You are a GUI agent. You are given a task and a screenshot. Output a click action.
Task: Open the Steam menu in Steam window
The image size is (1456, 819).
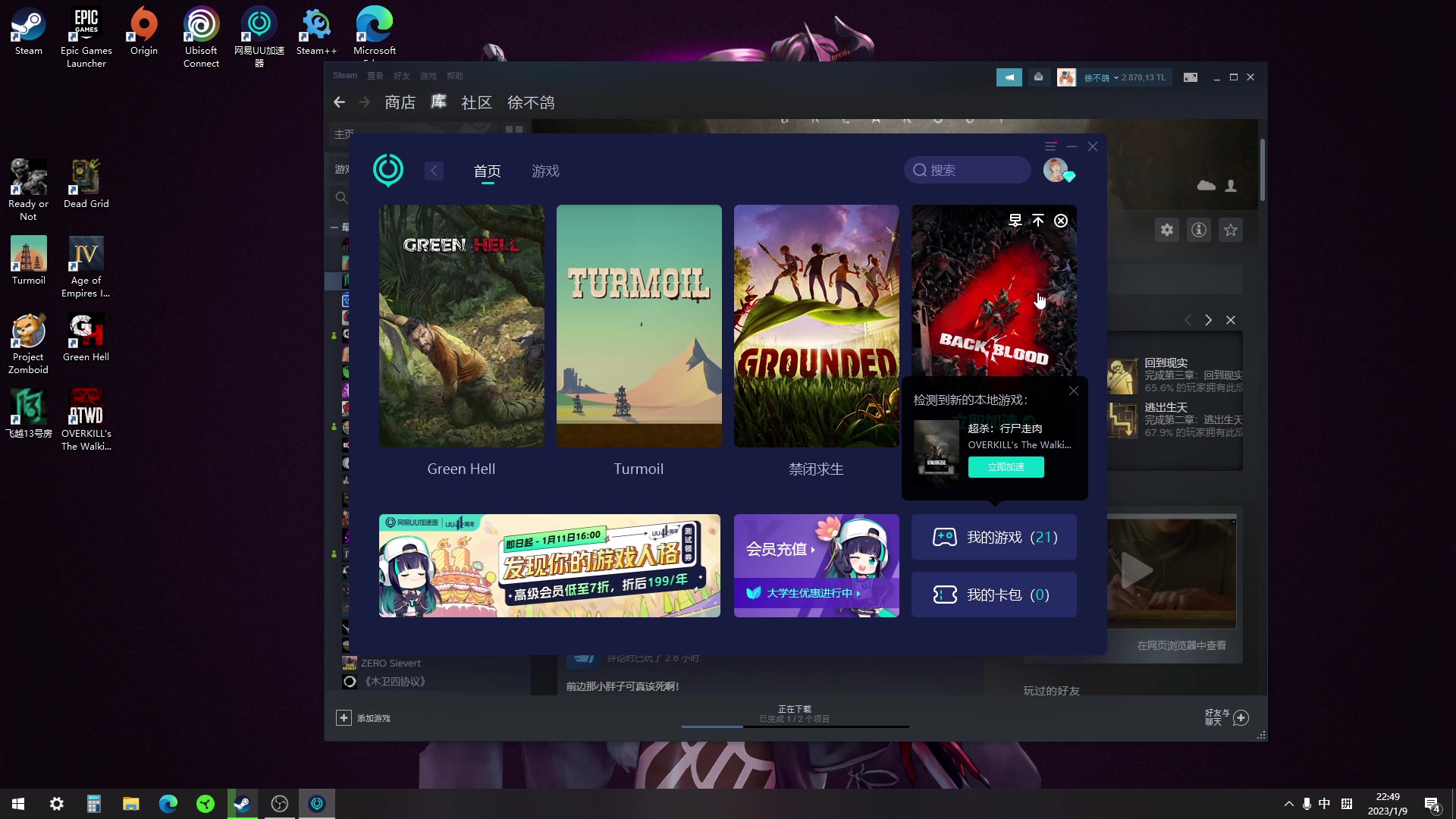(345, 76)
